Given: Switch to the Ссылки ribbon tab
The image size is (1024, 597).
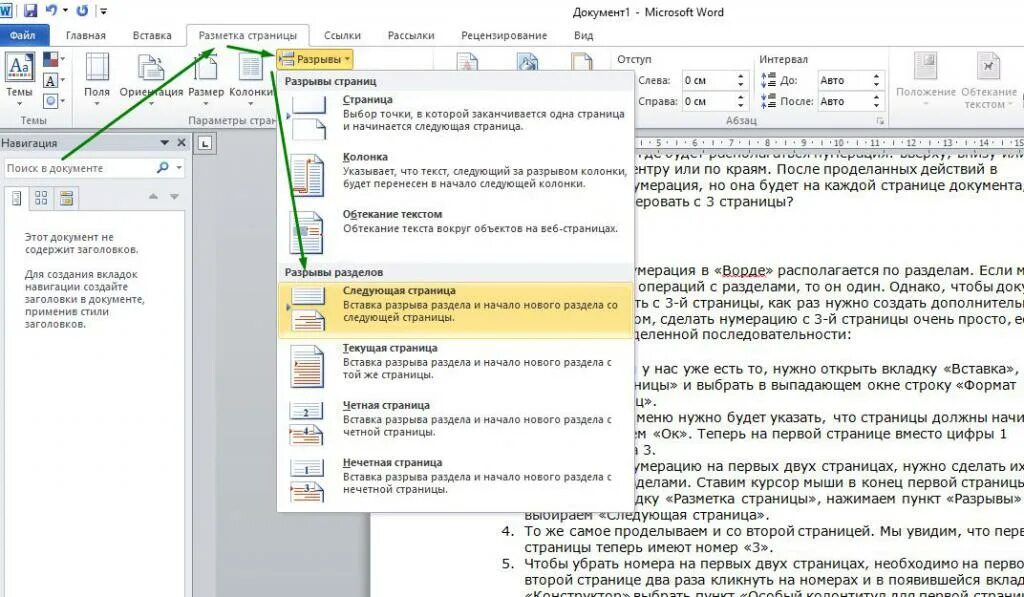Looking at the screenshot, I should 342,35.
